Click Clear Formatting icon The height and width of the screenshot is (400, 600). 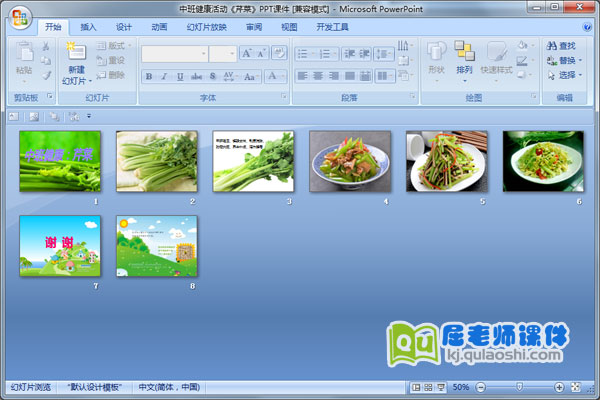279,53
